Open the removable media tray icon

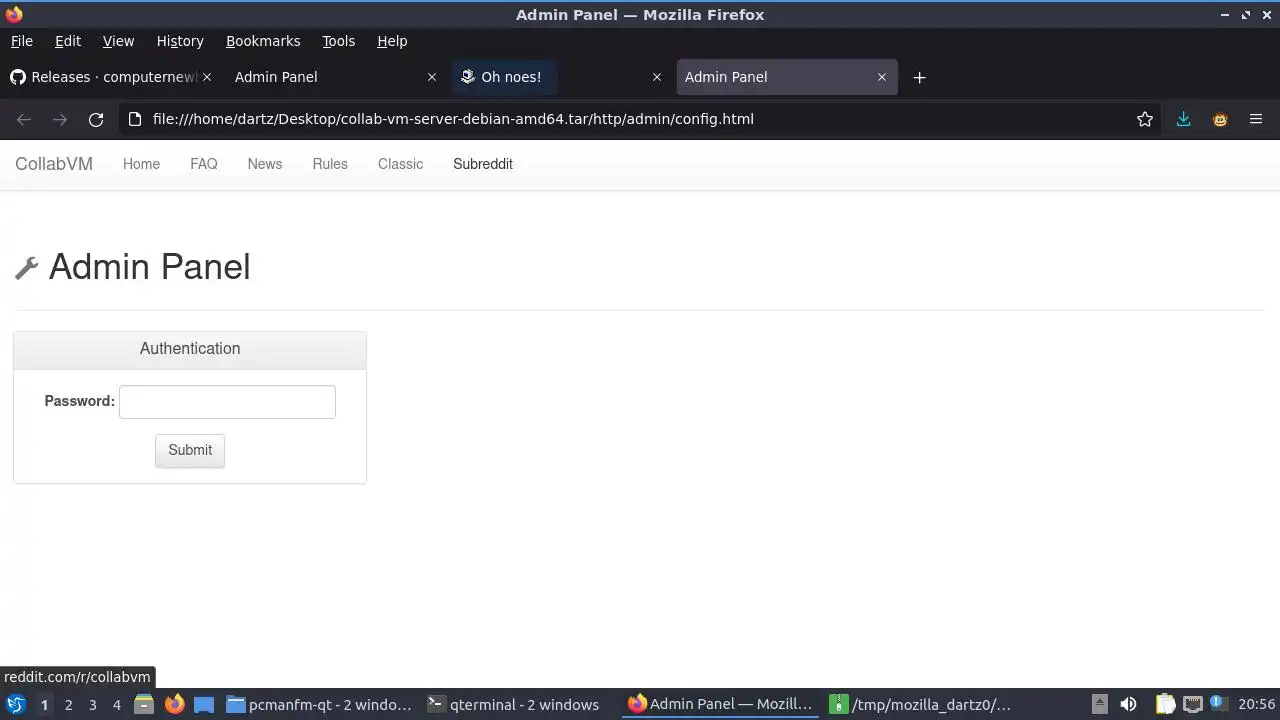coord(1099,705)
